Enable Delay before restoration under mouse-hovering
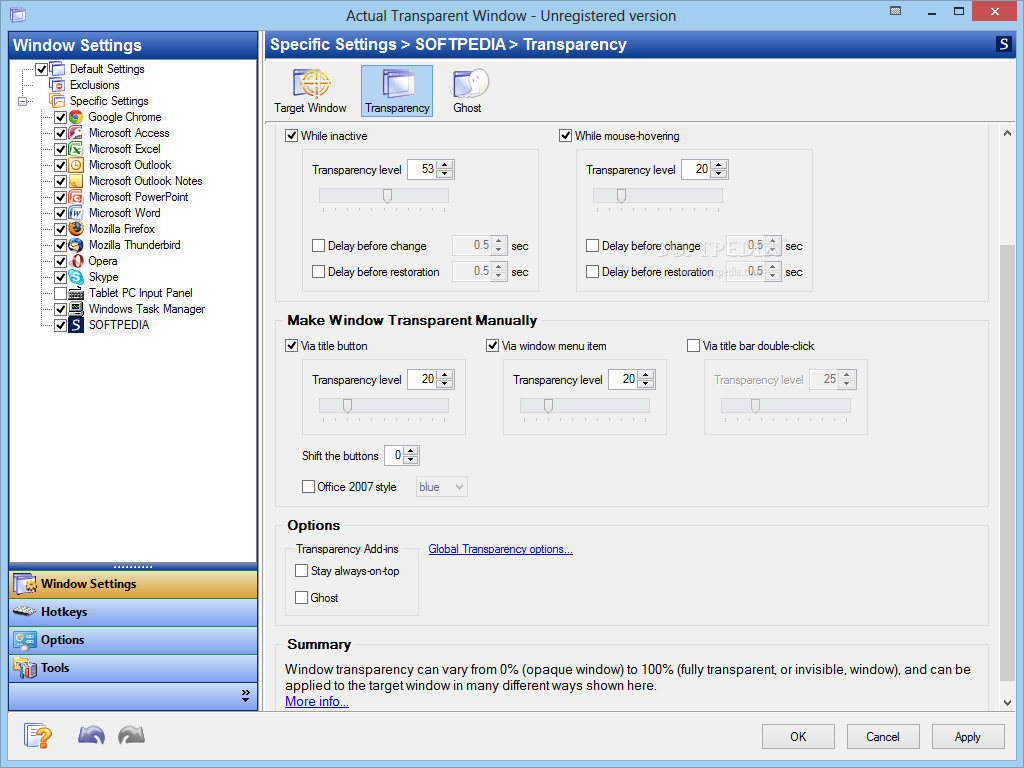Viewport: 1024px width, 768px height. pos(592,272)
